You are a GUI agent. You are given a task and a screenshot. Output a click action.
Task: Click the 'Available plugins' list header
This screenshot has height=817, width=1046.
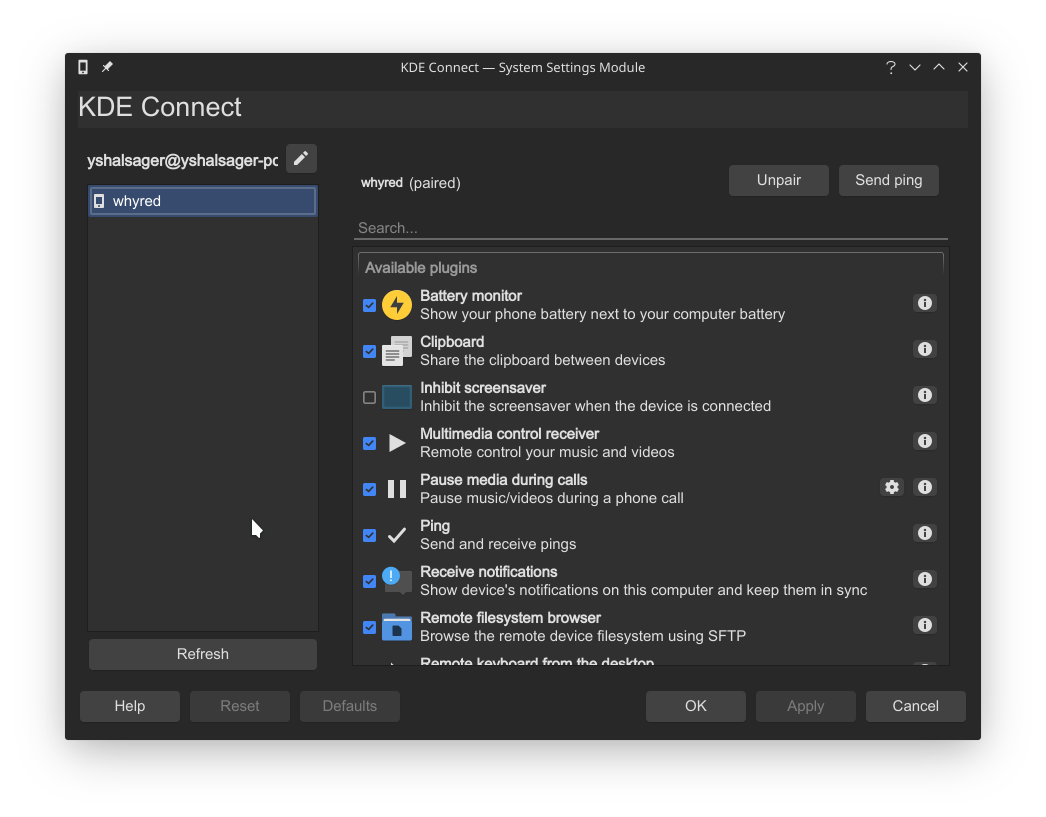tap(421, 268)
